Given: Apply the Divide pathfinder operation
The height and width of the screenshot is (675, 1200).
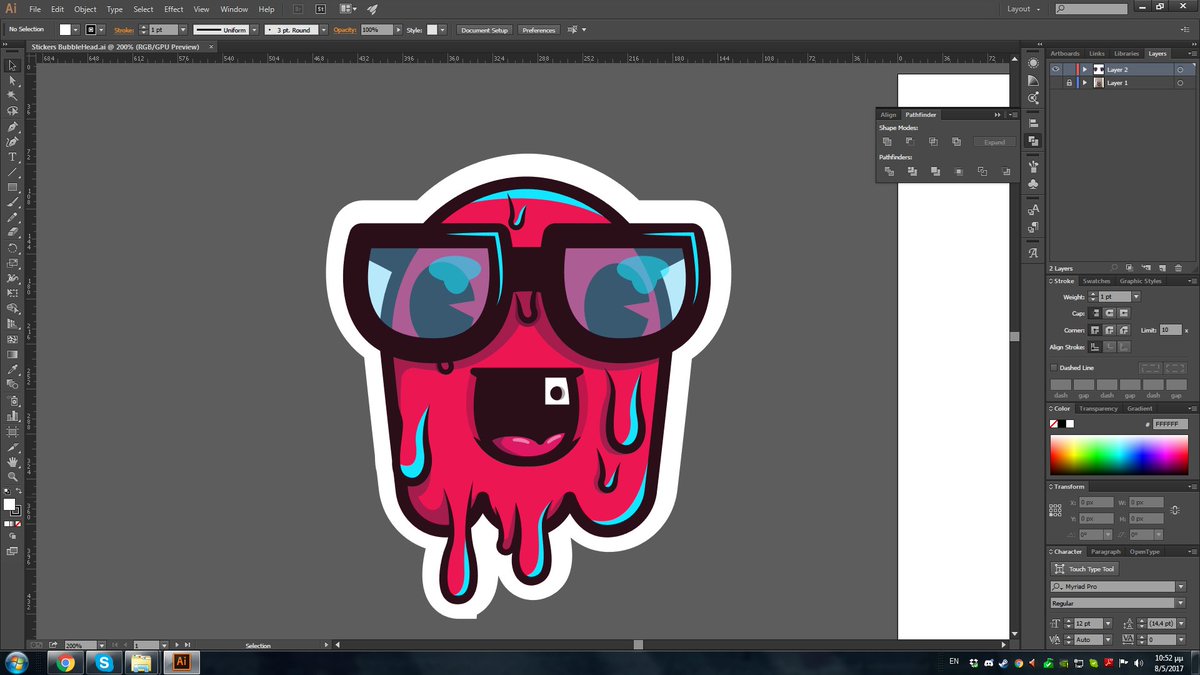Looking at the screenshot, I should pos(889,171).
